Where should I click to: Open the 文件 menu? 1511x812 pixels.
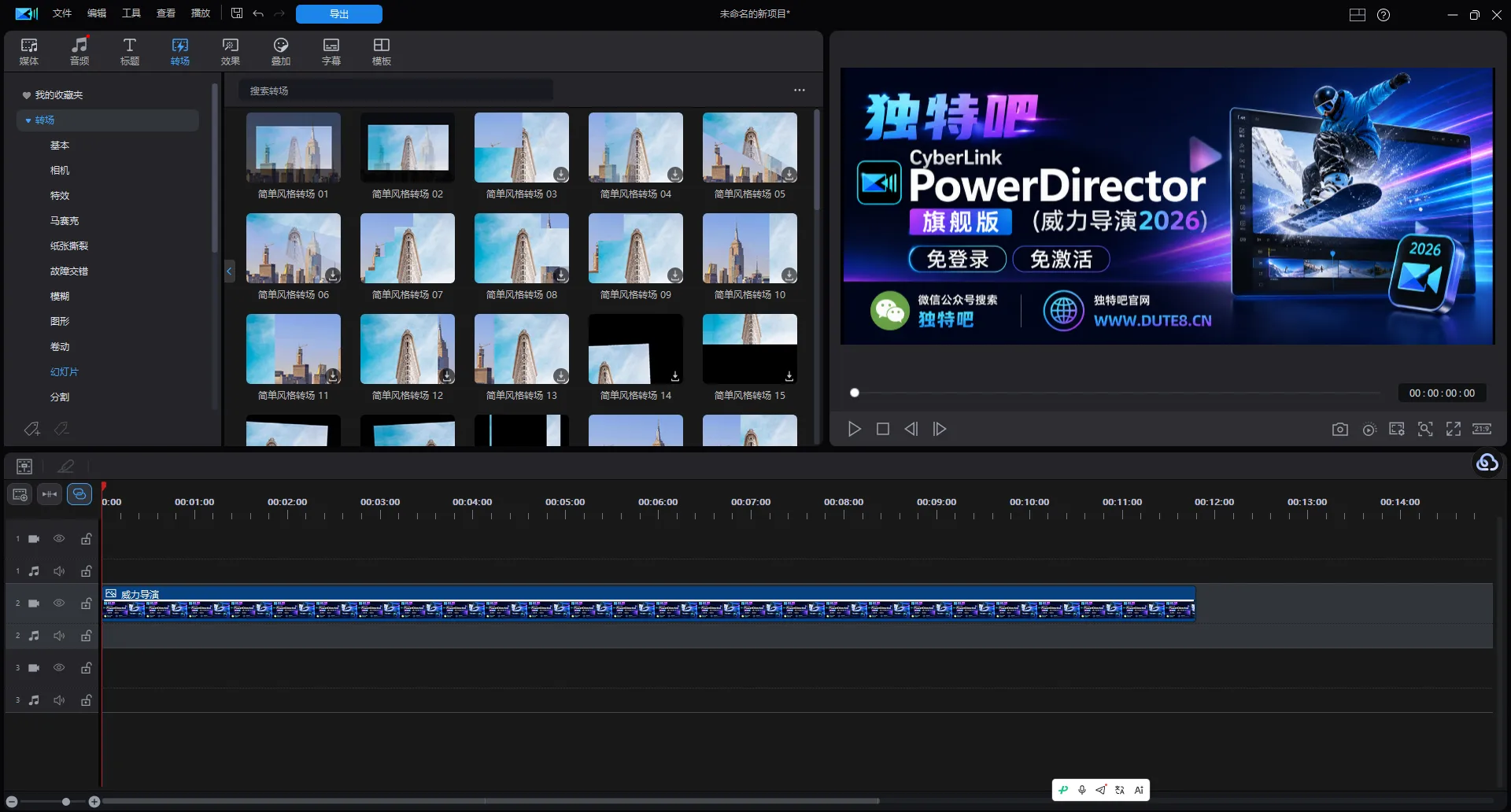(x=62, y=13)
